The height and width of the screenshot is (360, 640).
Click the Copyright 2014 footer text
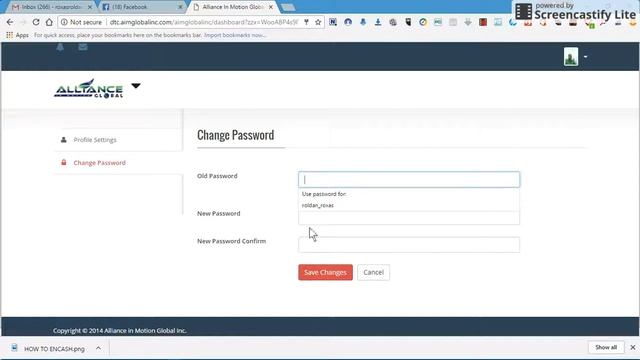click(x=120, y=331)
